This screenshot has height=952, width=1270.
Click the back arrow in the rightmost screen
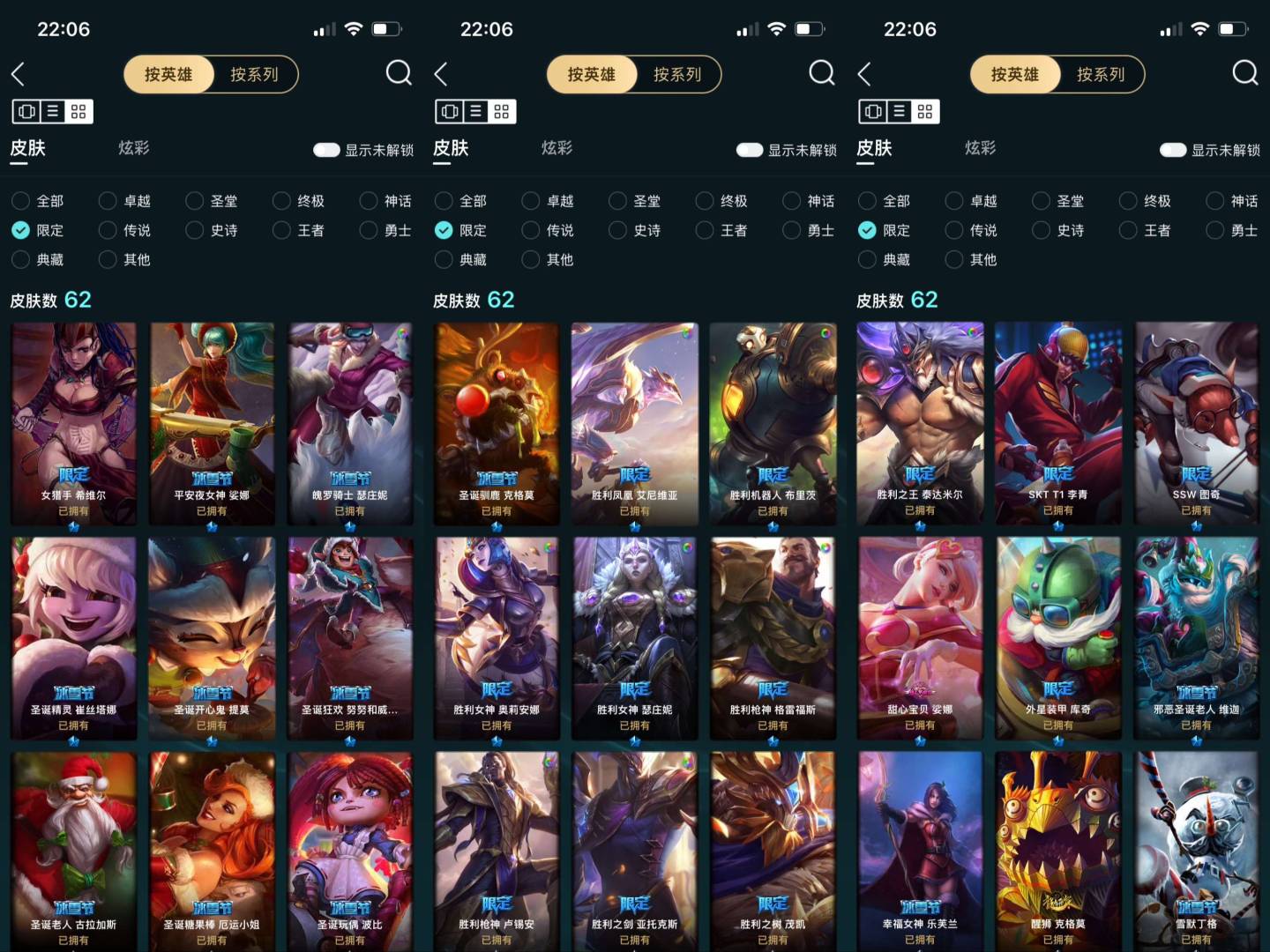(x=864, y=74)
